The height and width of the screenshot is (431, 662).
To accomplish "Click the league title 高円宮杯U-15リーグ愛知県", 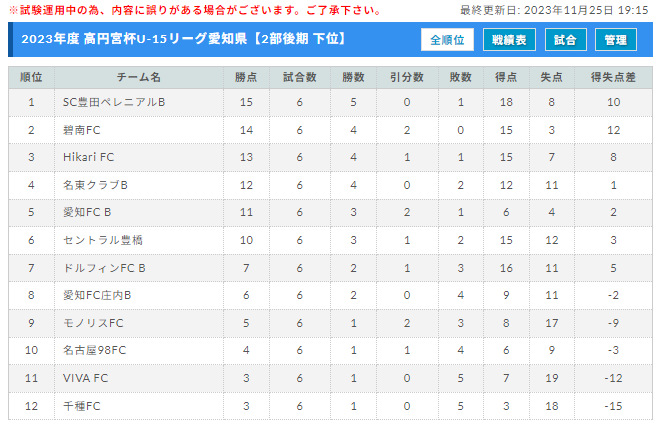I will click(x=166, y=39).
